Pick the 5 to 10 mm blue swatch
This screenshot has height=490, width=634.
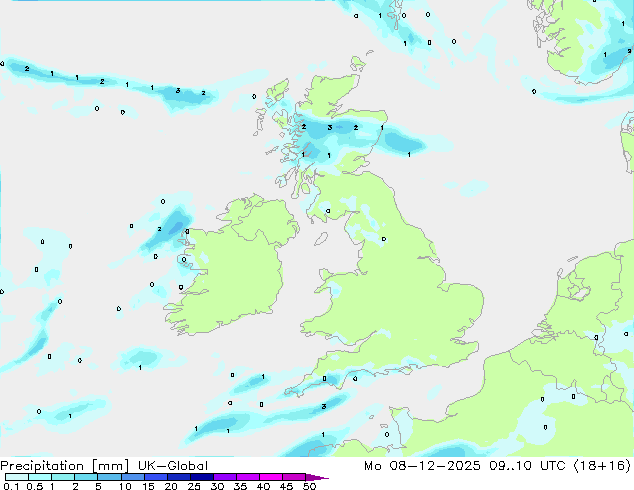[109, 477]
